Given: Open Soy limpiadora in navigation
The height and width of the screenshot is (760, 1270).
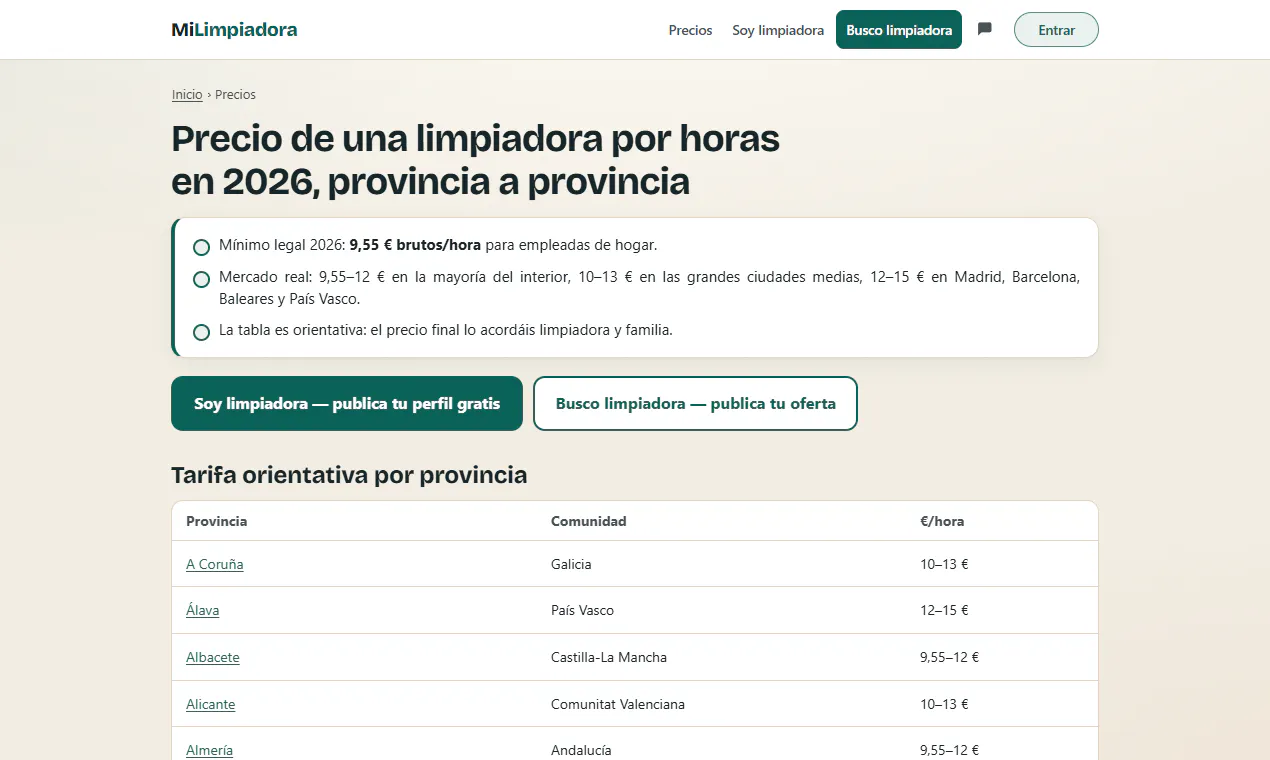Looking at the screenshot, I should (778, 30).
